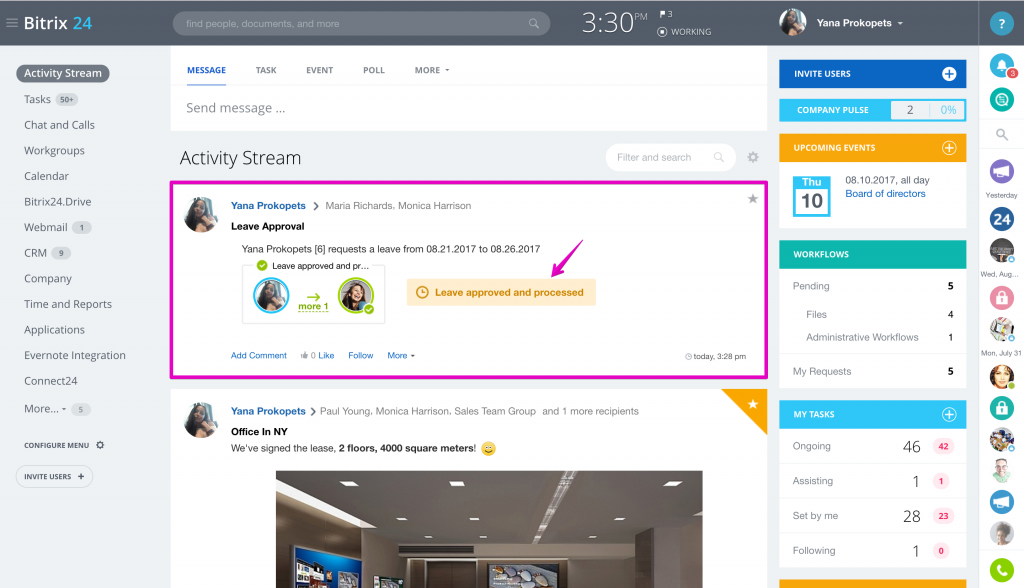Click the Invite Users button in left sidebar
The height and width of the screenshot is (588, 1024).
click(x=54, y=476)
